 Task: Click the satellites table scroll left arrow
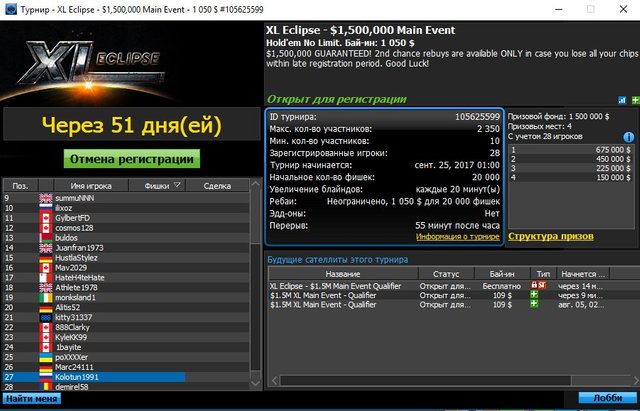point(274,381)
